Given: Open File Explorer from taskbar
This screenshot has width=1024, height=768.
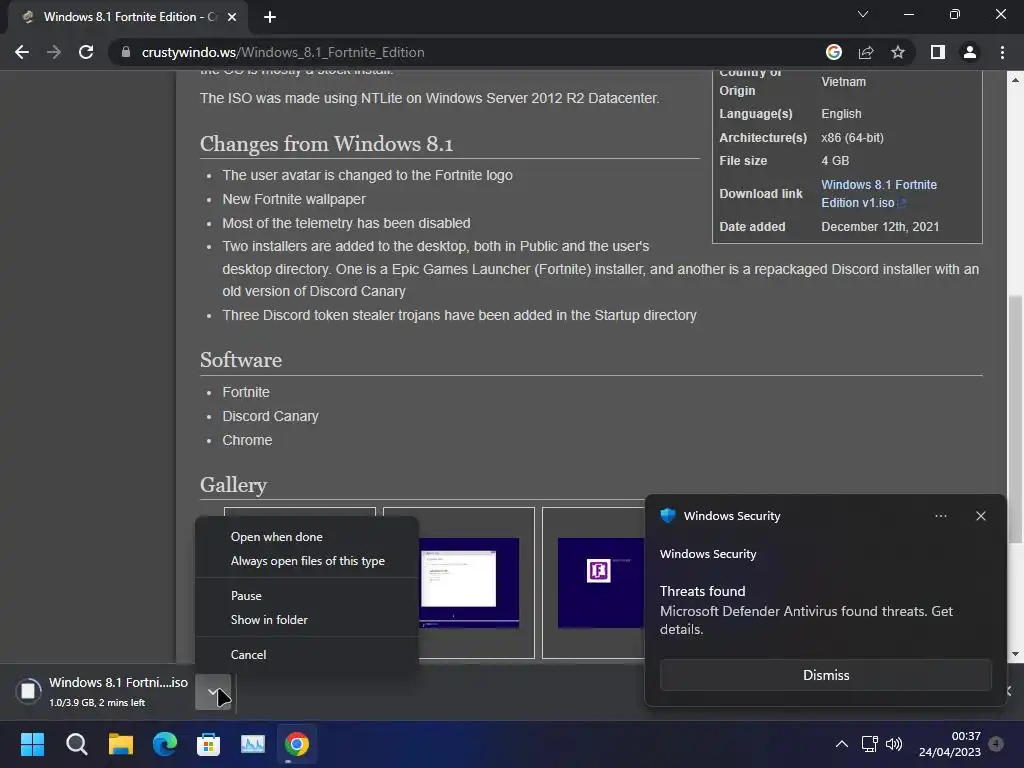Looking at the screenshot, I should 120,744.
